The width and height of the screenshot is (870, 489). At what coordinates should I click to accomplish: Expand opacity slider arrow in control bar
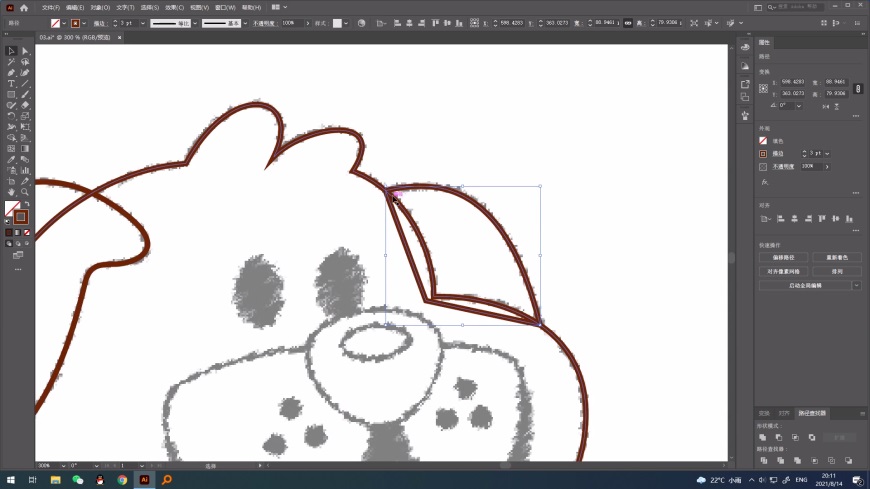(307, 23)
